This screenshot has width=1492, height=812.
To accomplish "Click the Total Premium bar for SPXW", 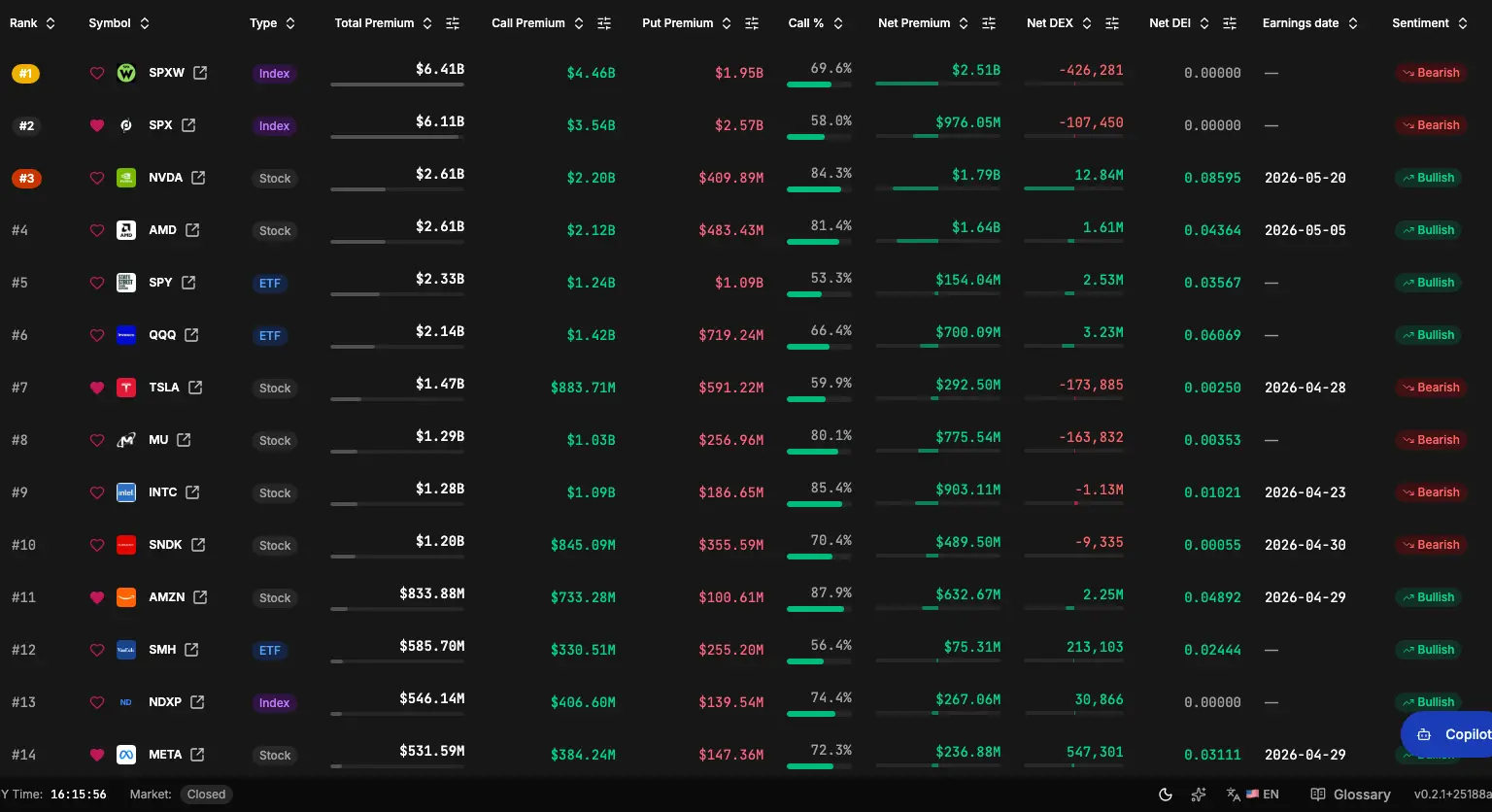I will (x=397, y=85).
